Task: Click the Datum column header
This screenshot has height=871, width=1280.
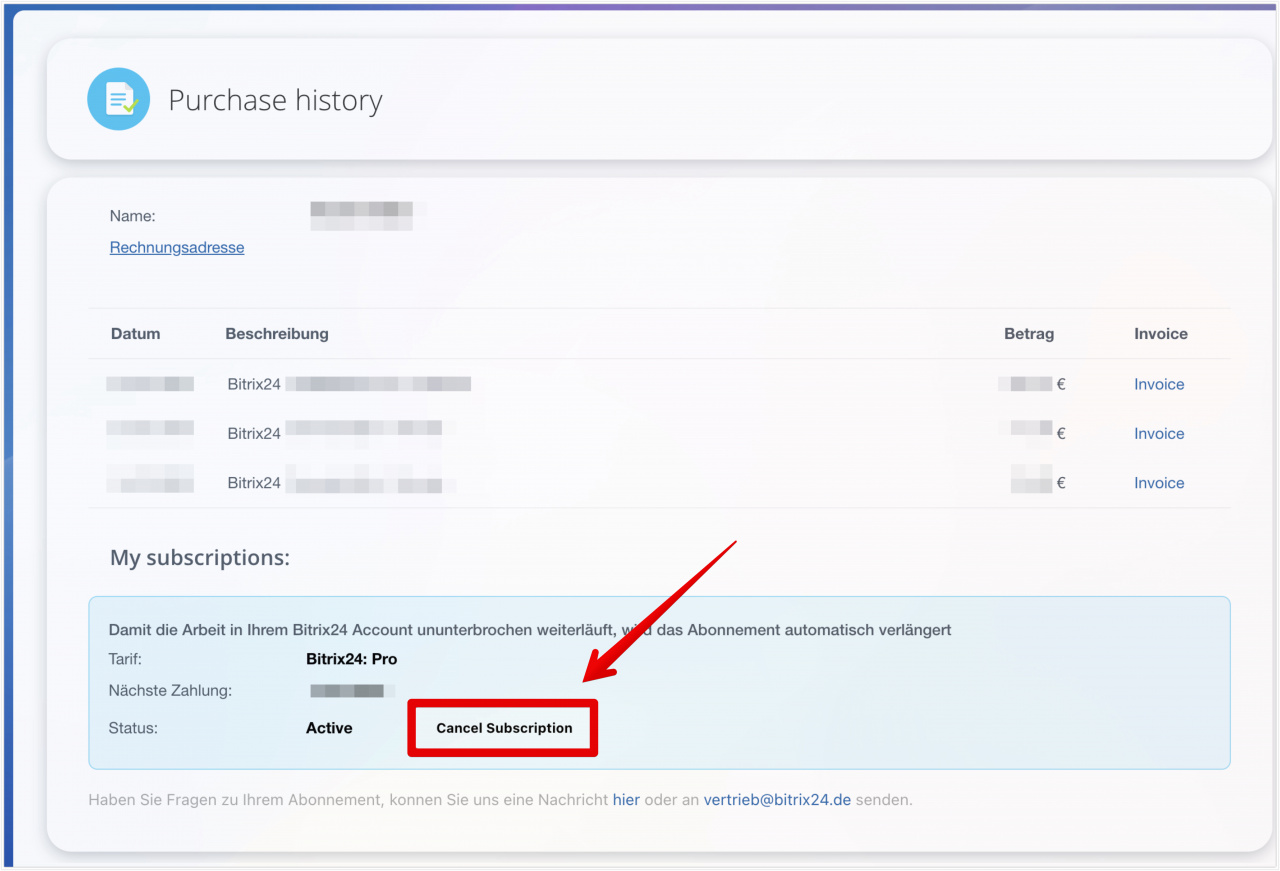Action: click(135, 334)
